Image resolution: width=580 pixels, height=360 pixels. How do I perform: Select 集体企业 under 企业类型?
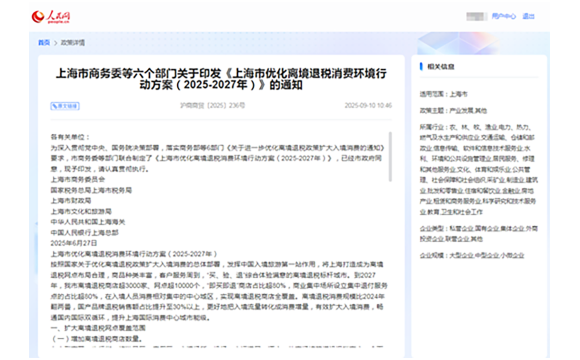(x=512, y=228)
